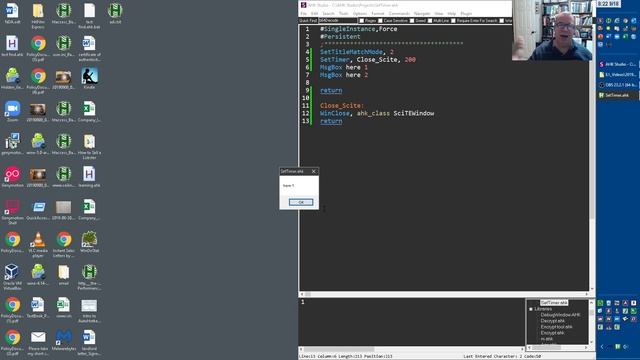Select DebugWindow.ahk in the Libraries tree
Screen dimensions: 640x360
(560, 315)
